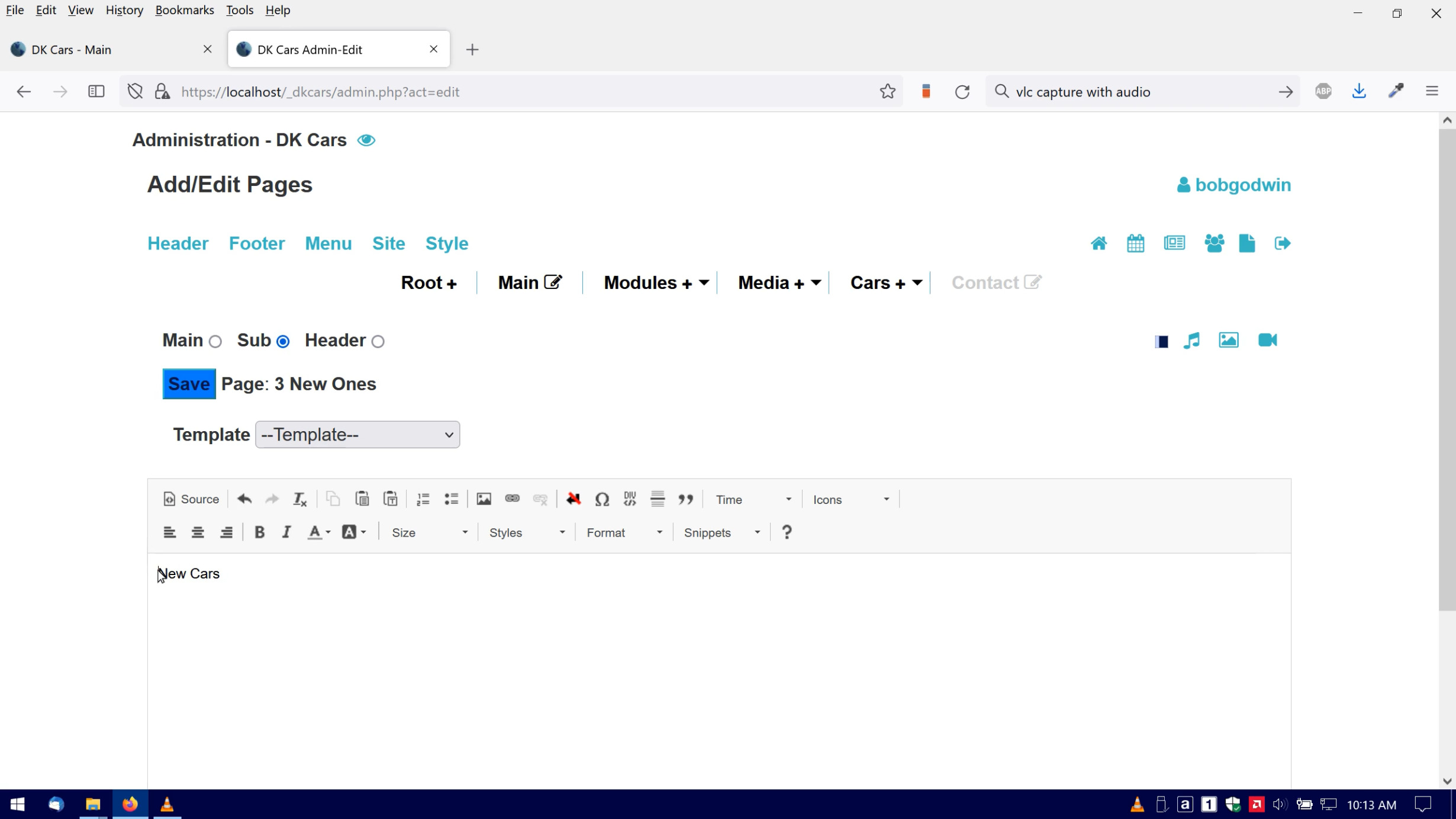This screenshot has width=1456, height=819.
Task: Click the video camera media icon
Action: click(x=1267, y=341)
